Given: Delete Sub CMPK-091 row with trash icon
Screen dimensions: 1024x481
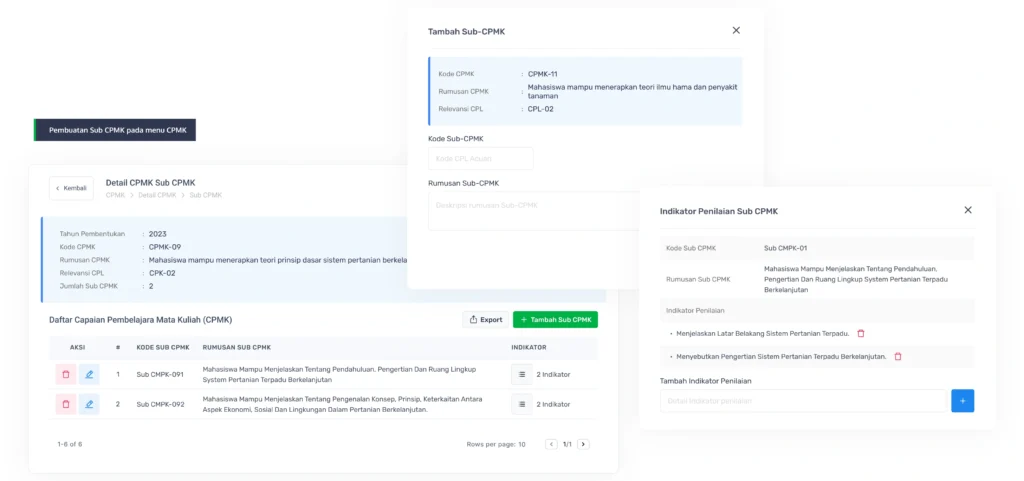Looking at the screenshot, I should (65, 375).
